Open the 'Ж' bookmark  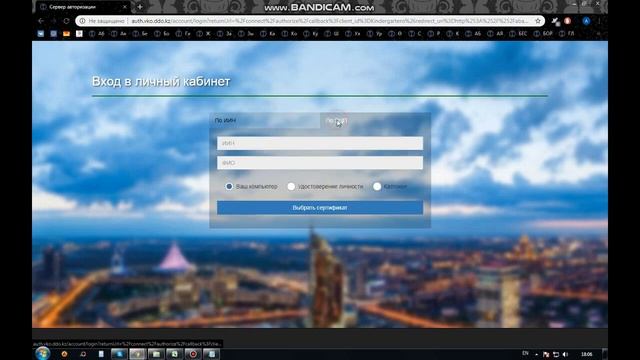[x=204, y=34]
